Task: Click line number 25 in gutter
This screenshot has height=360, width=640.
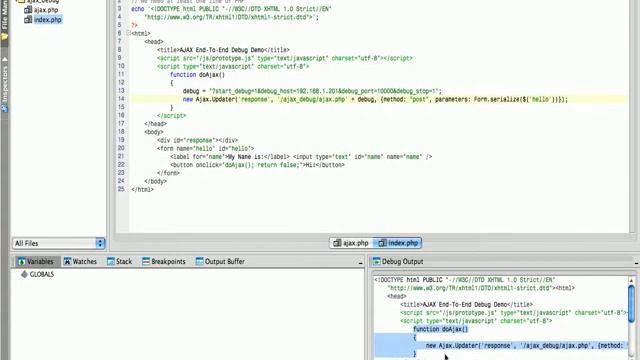Action: (x=121, y=189)
